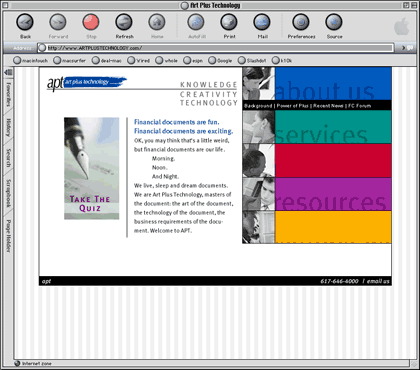Open the Power of Plus link

pos(292,106)
